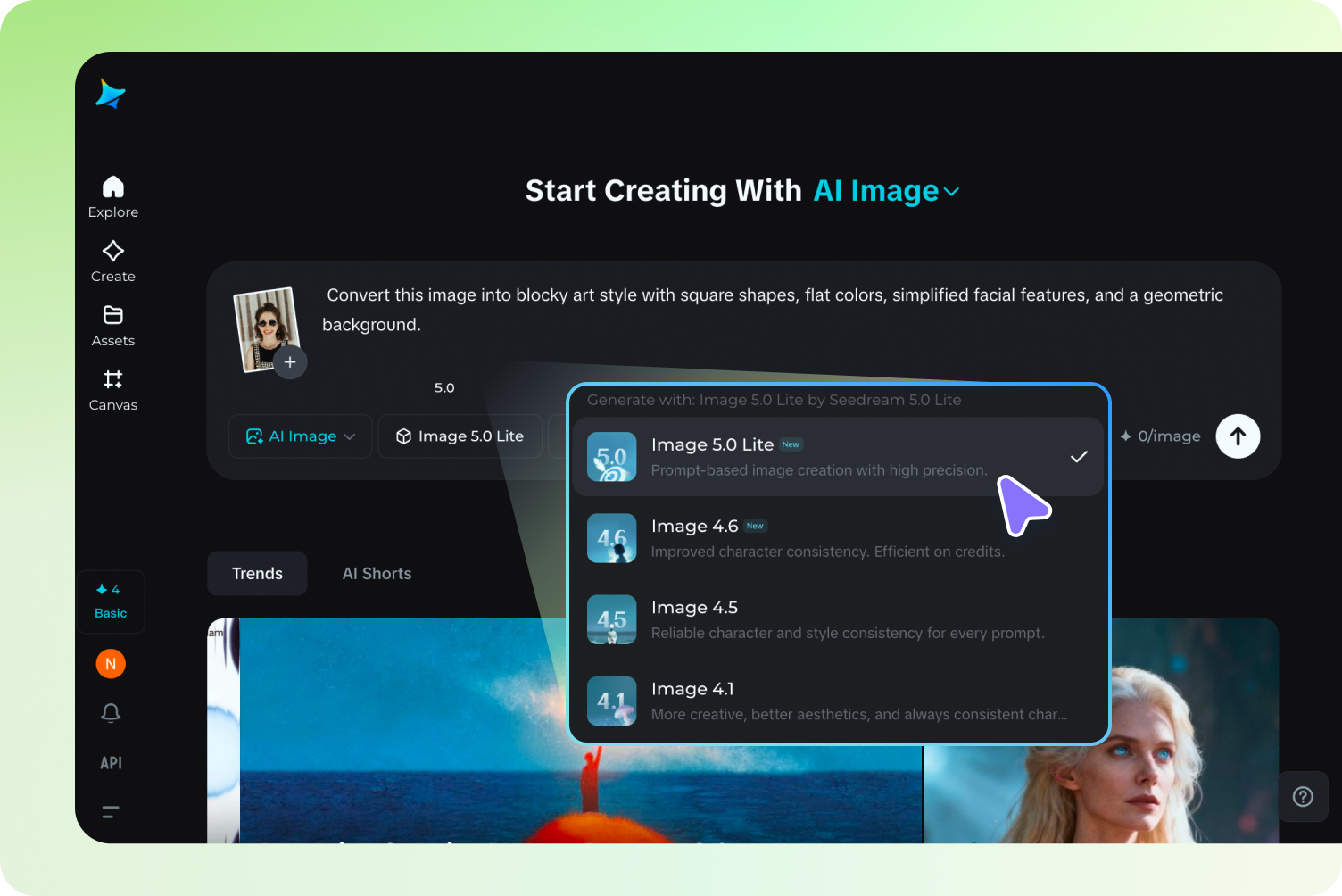Open the Basic plan credits badge
The image size is (1342, 896).
(x=111, y=601)
